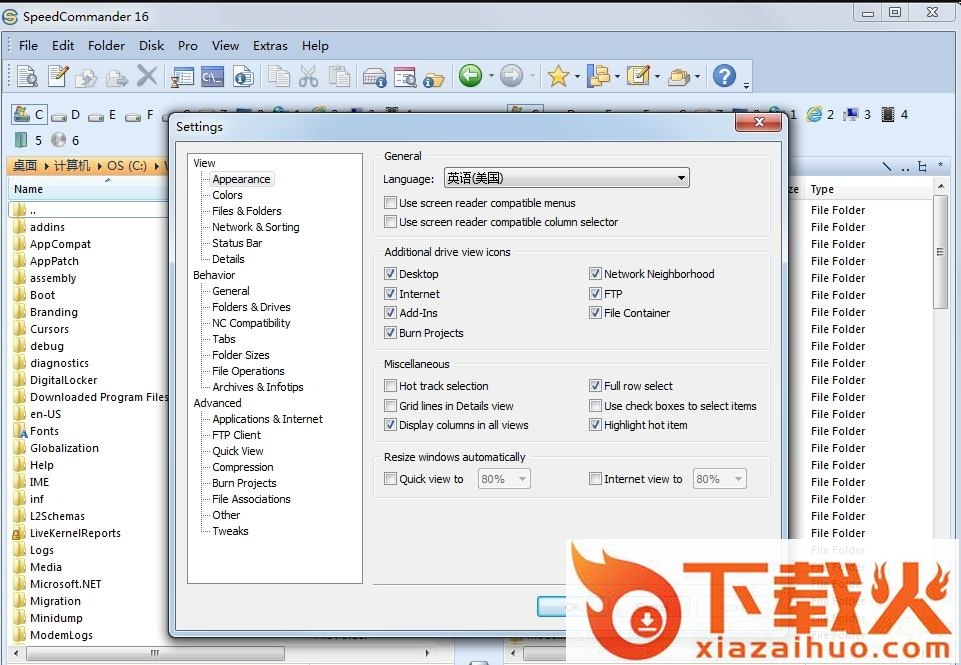Viewport: 961px width, 665px height.
Task: Click the Favorites star icon
Action: point(558,76)
